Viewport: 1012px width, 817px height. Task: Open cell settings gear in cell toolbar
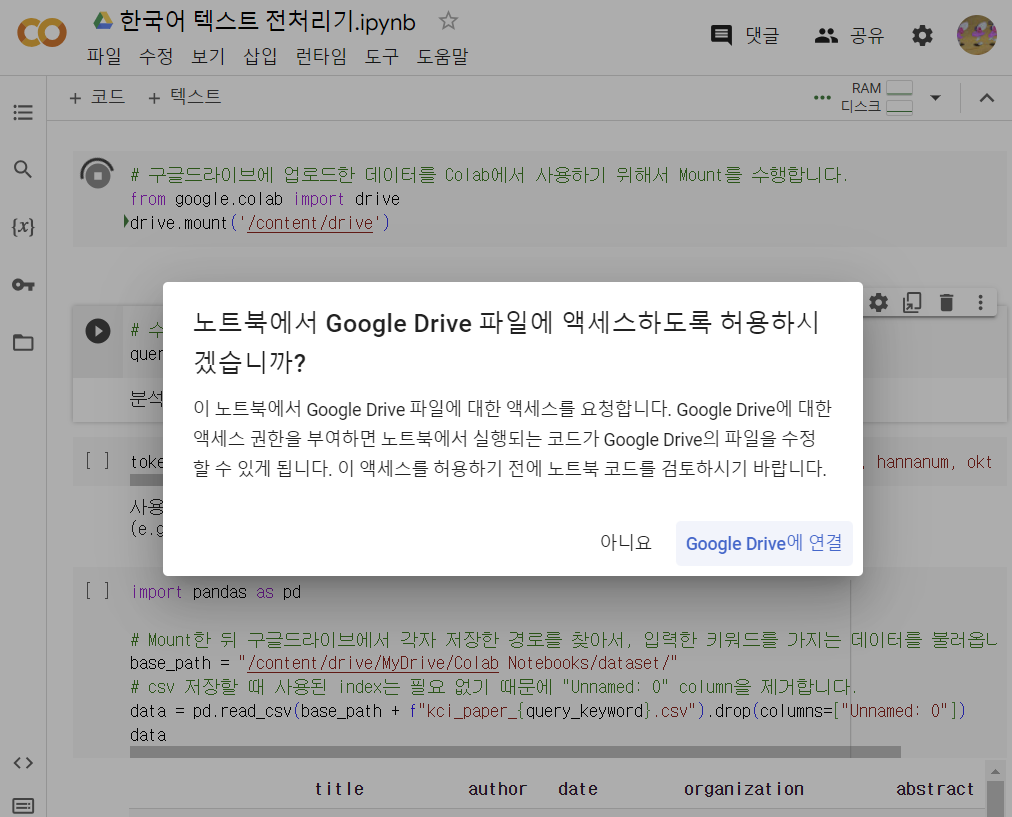point(878,302)
